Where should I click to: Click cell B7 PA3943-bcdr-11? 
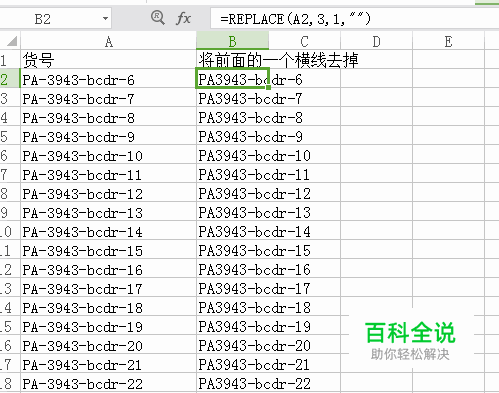(x=232, y=174)
